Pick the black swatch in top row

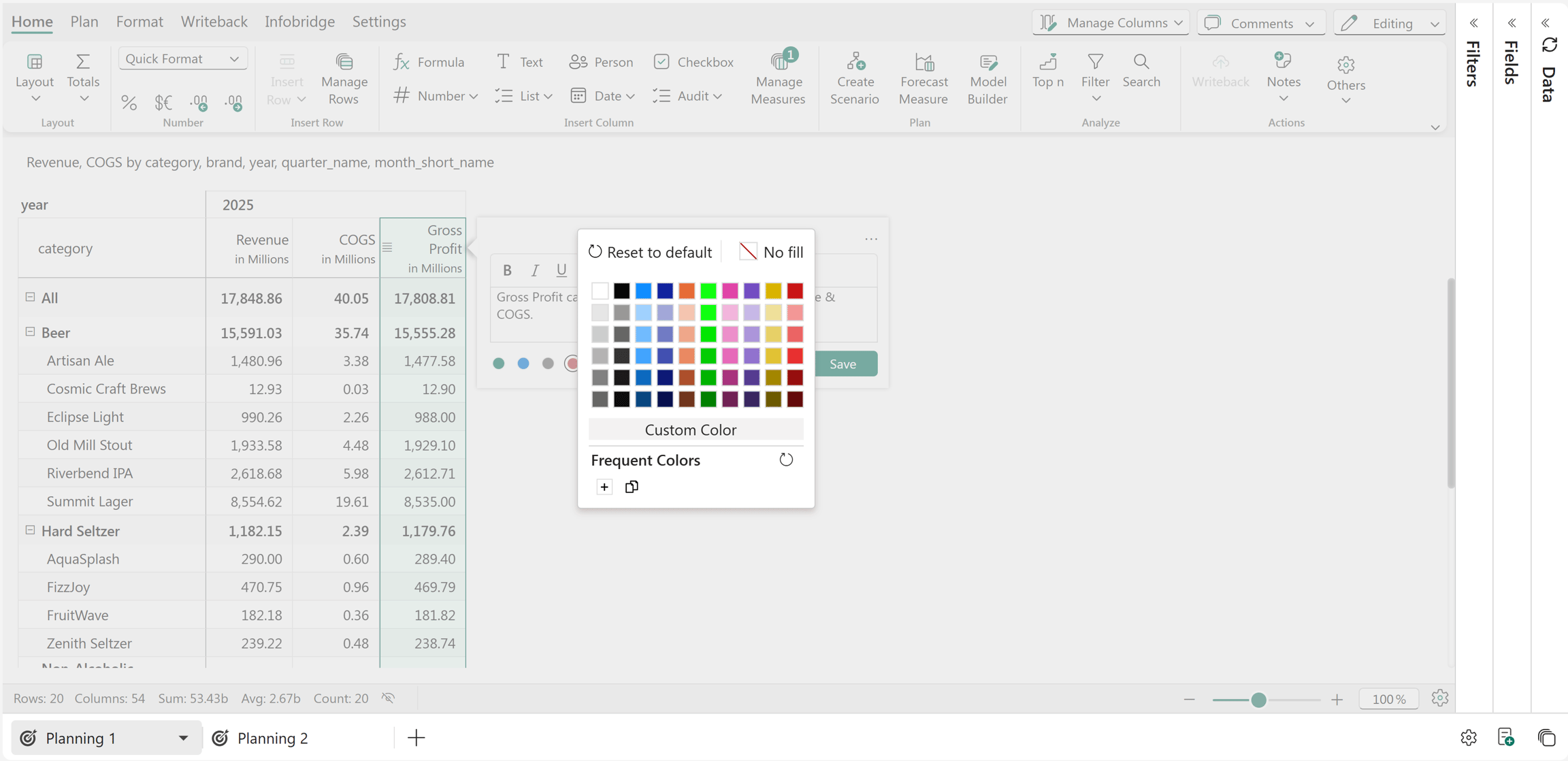[x=621, y=291]
